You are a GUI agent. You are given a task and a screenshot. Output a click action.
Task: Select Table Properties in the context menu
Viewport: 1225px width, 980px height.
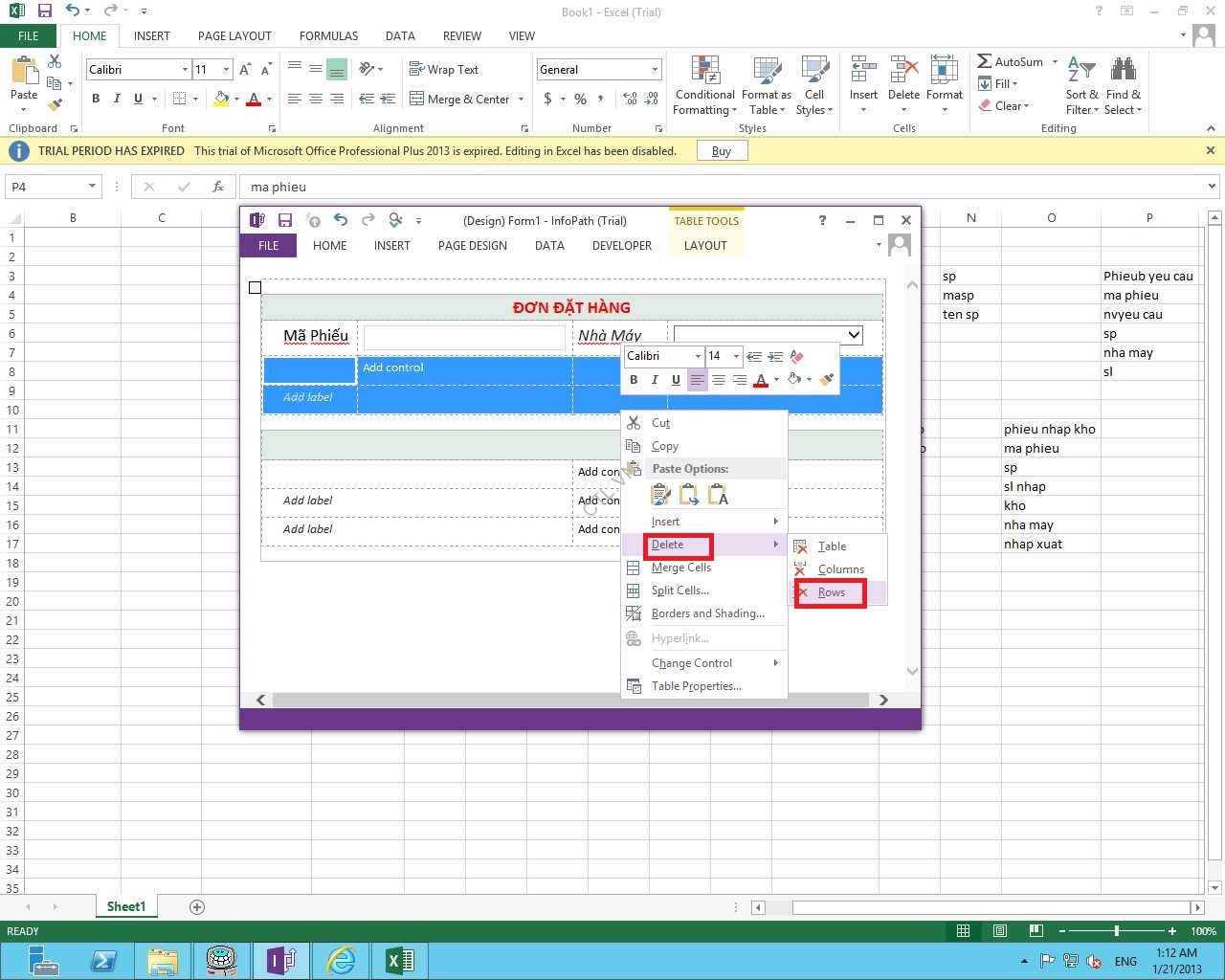[696, 686]
